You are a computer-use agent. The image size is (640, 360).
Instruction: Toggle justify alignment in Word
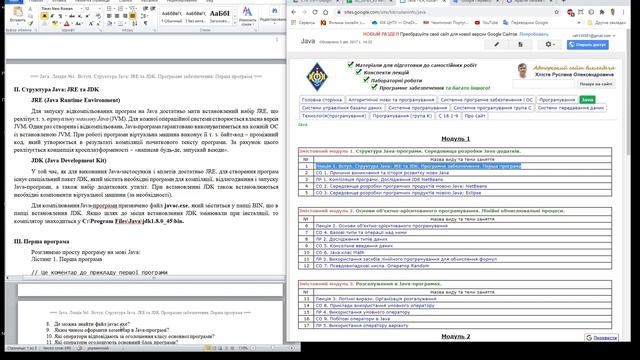coord(133,16)
